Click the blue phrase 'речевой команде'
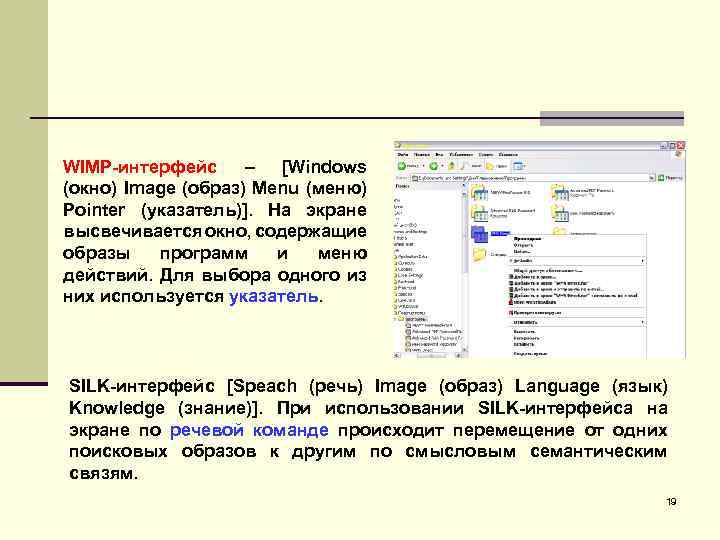The image size is (720, 540). pyautogui.click(x=249, y=430)
